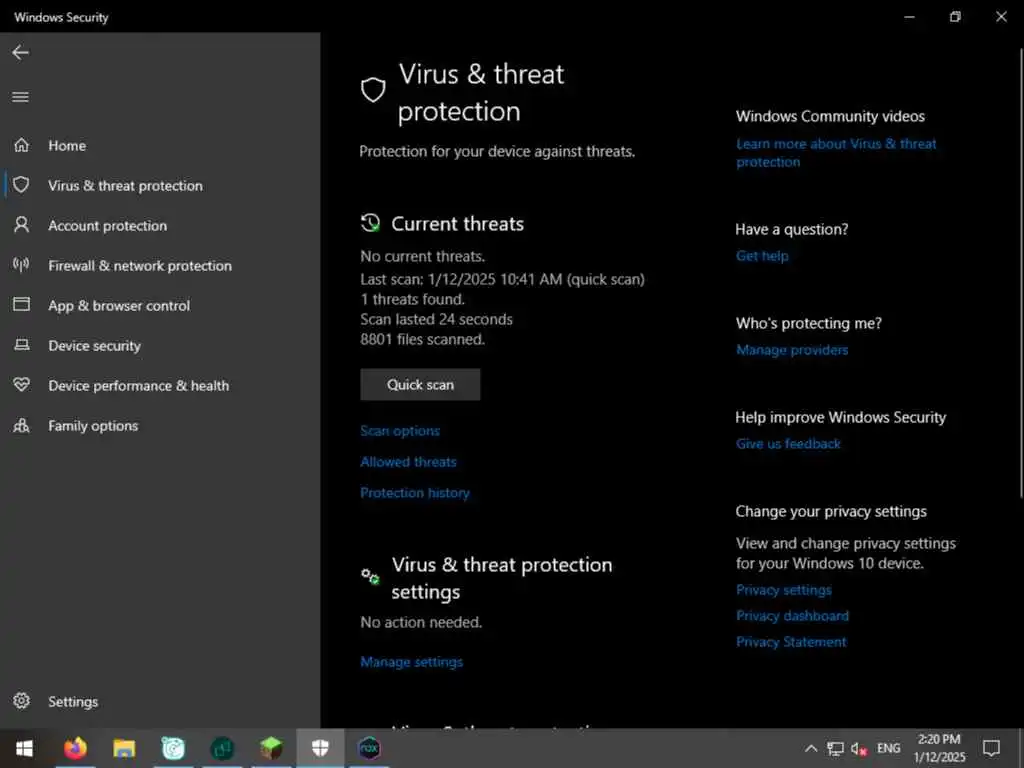Click the network status tray icon
The image size is (1024, 768).
[835, 748]
